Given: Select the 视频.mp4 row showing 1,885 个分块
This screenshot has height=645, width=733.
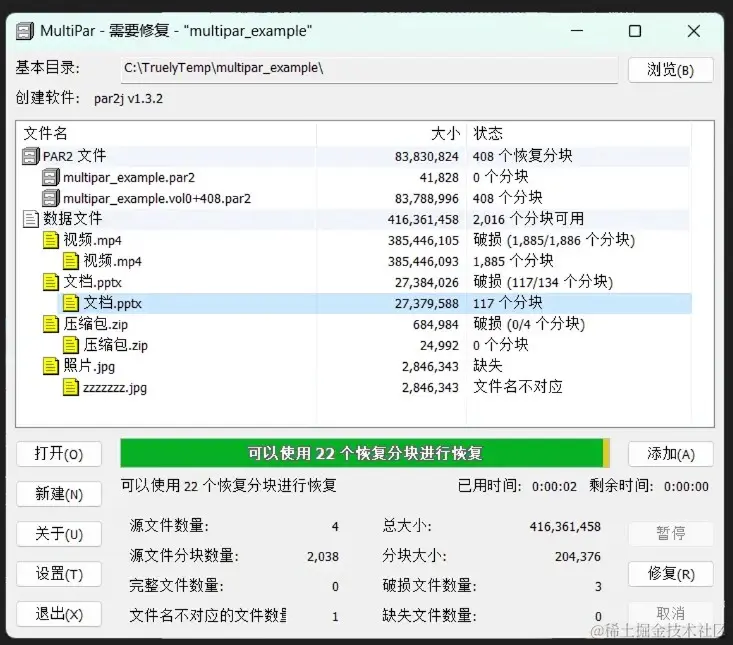Looking at the screenshot, I should click(x=356, y=261).
